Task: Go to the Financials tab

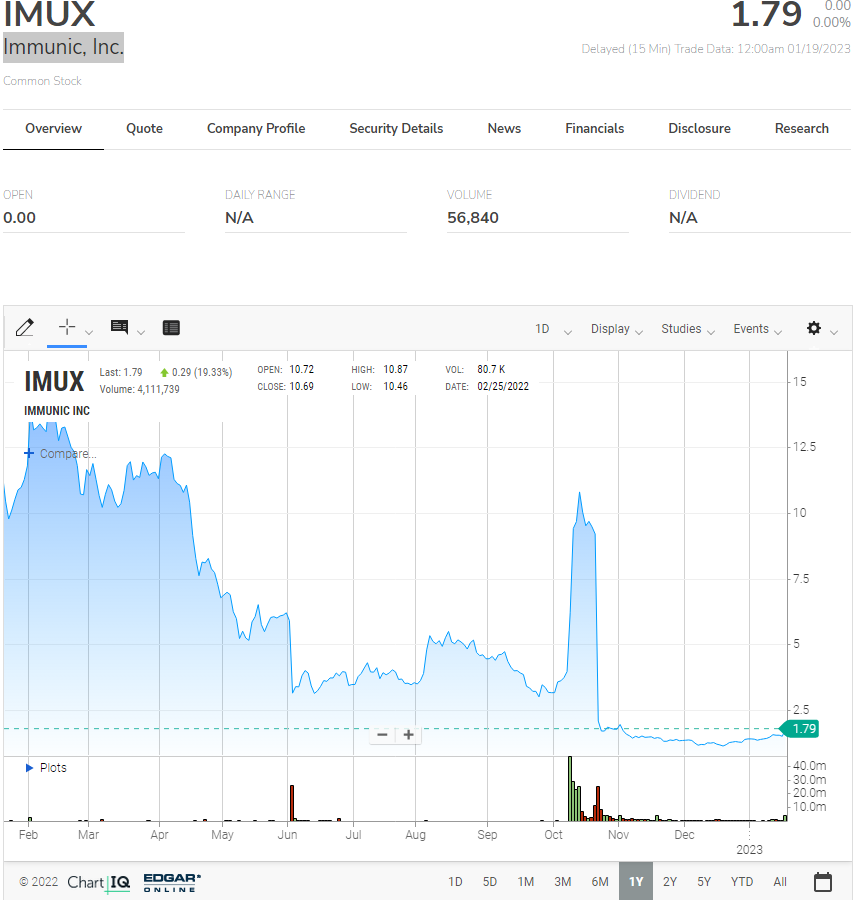Action: coord(595,129)
